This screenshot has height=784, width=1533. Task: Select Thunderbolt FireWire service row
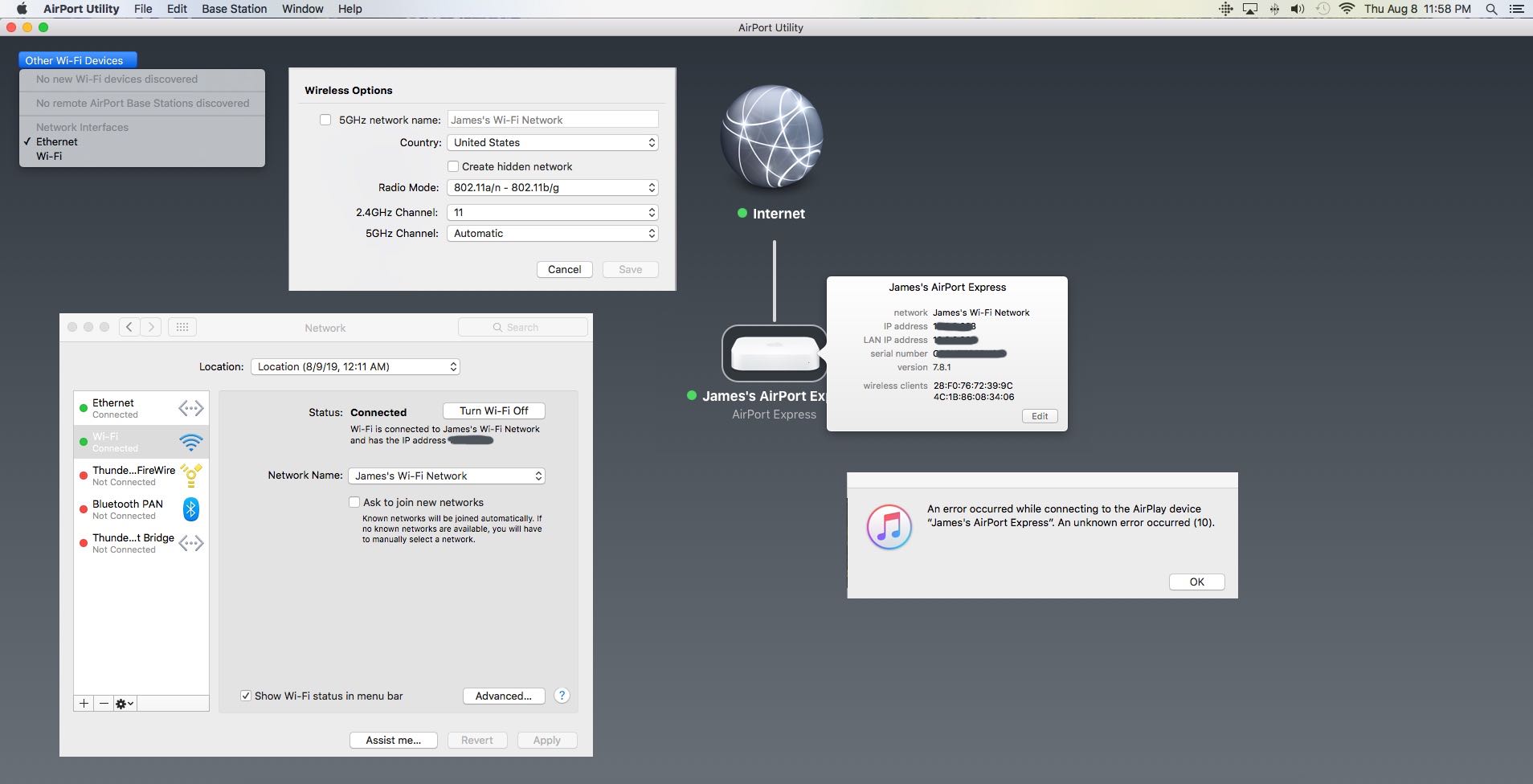141,476
